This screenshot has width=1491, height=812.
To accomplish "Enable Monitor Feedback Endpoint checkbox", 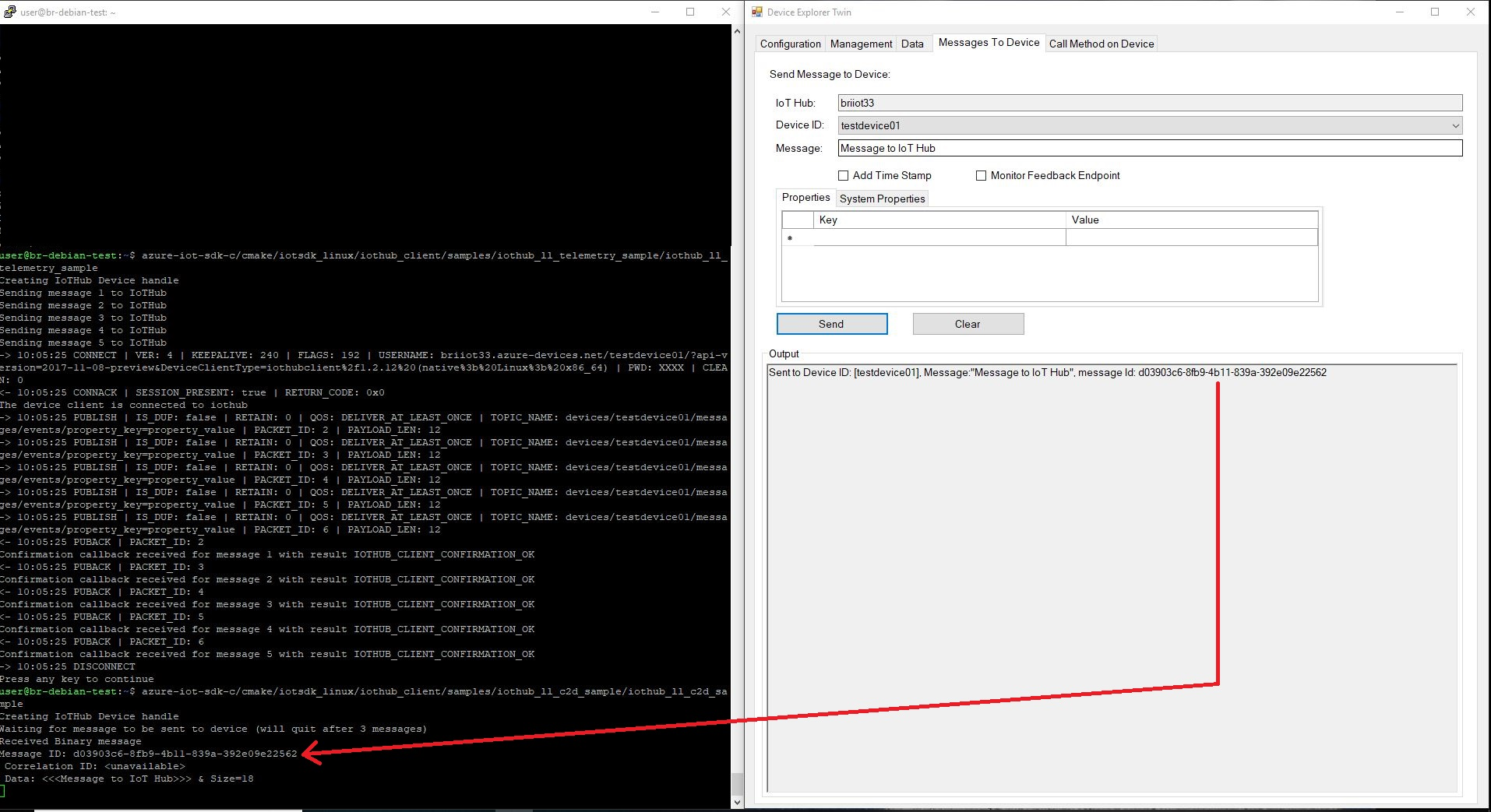I will (981, 176).
